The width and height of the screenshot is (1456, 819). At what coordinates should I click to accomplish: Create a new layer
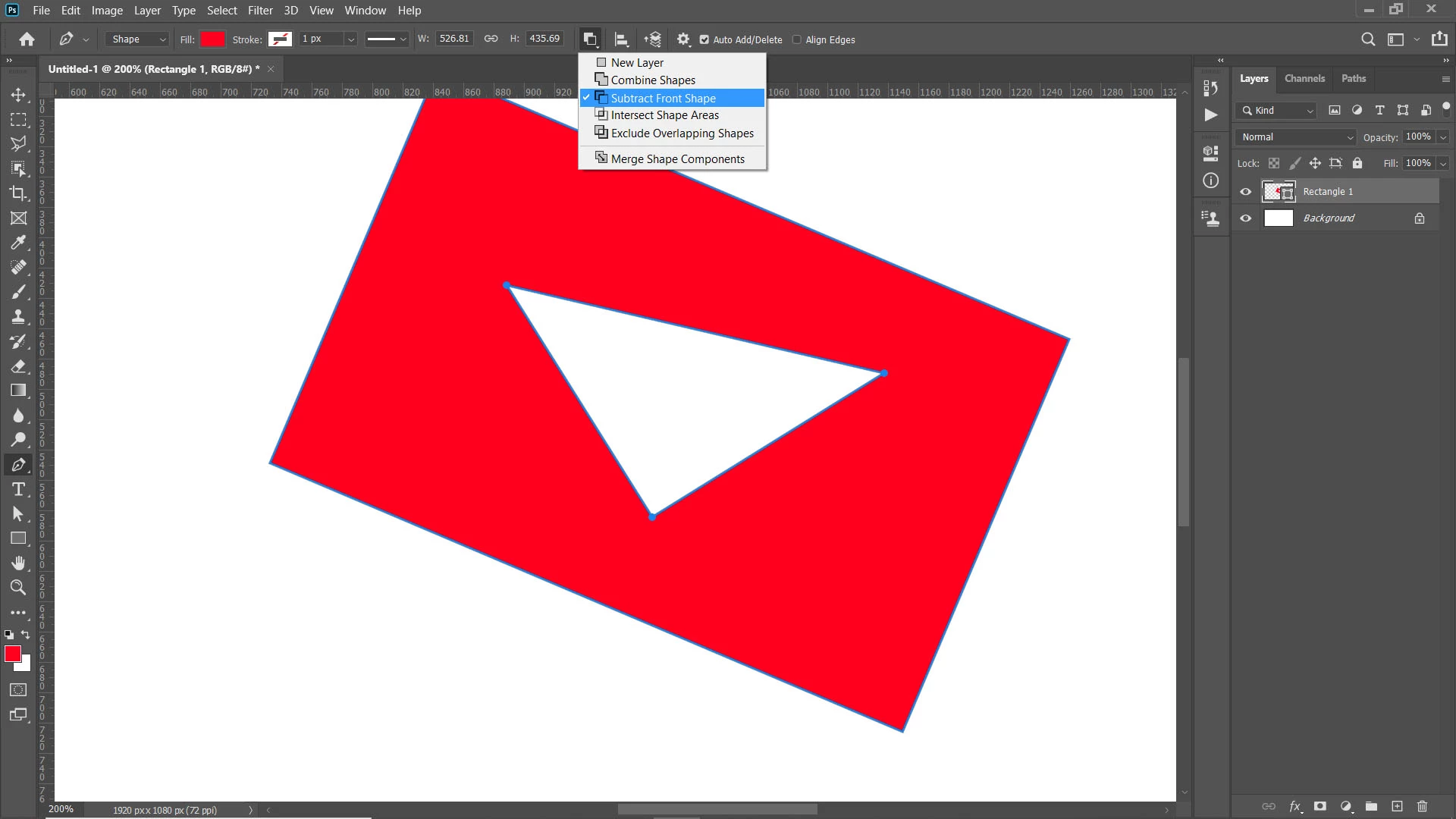click(1397, 806)
